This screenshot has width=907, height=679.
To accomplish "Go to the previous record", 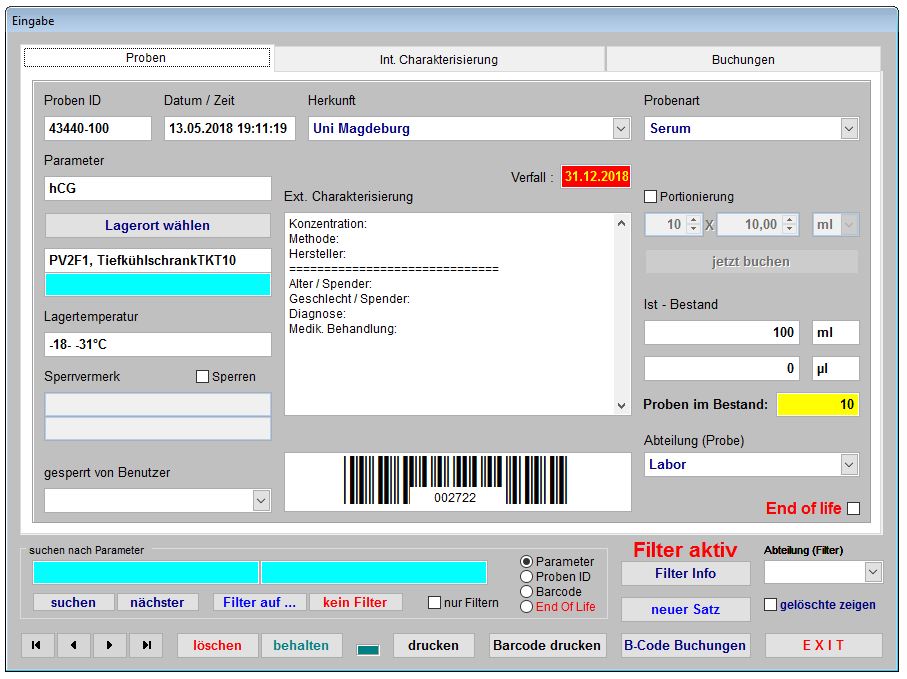I will [x=73, y=645].
